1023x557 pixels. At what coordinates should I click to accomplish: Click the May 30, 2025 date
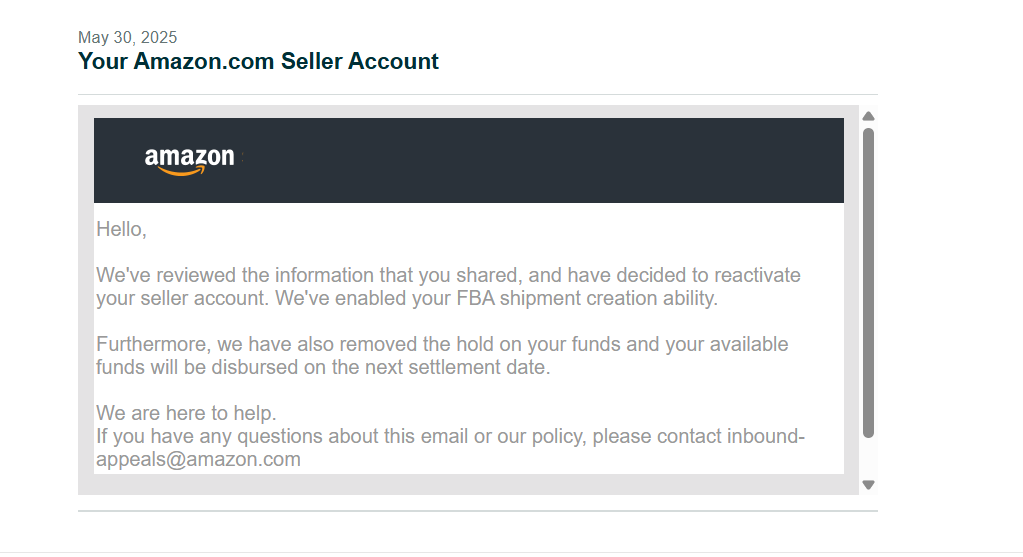point(127,38)
